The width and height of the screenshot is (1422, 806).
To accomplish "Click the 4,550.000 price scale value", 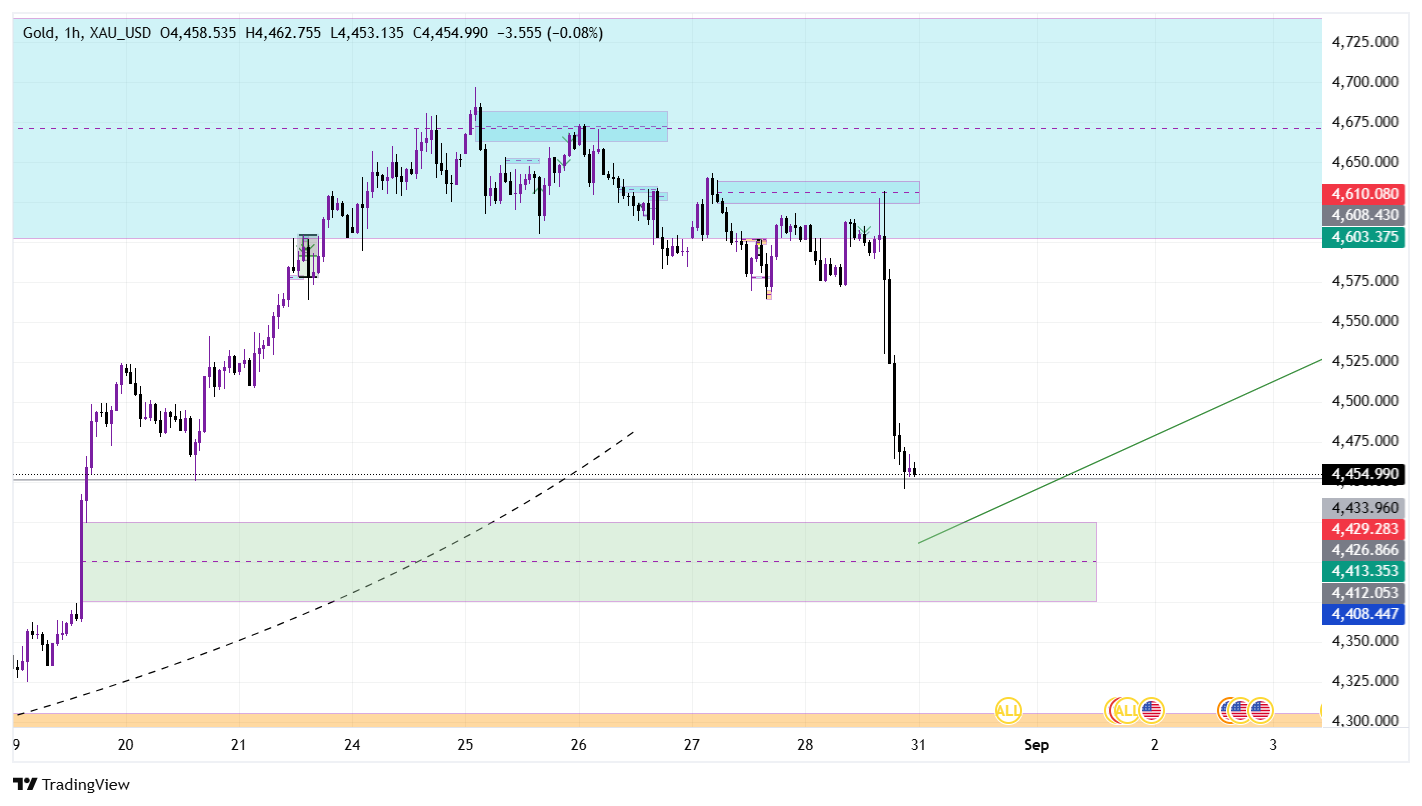I will [1365, 321].
